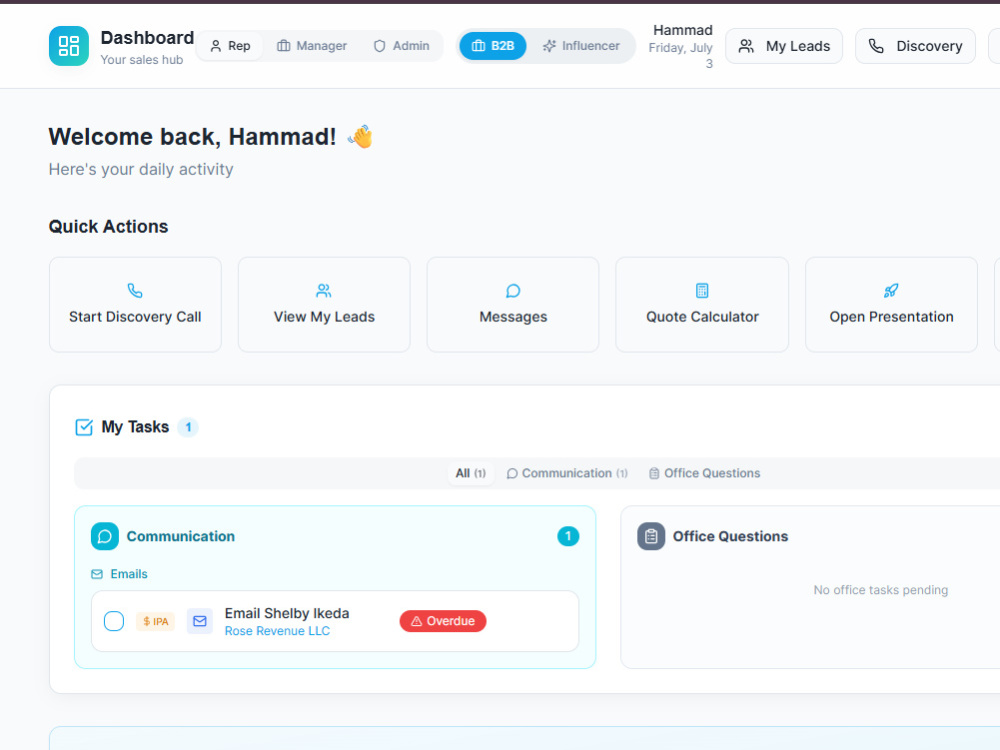Click the sparkle icon beside Influencer

point(549,46)
